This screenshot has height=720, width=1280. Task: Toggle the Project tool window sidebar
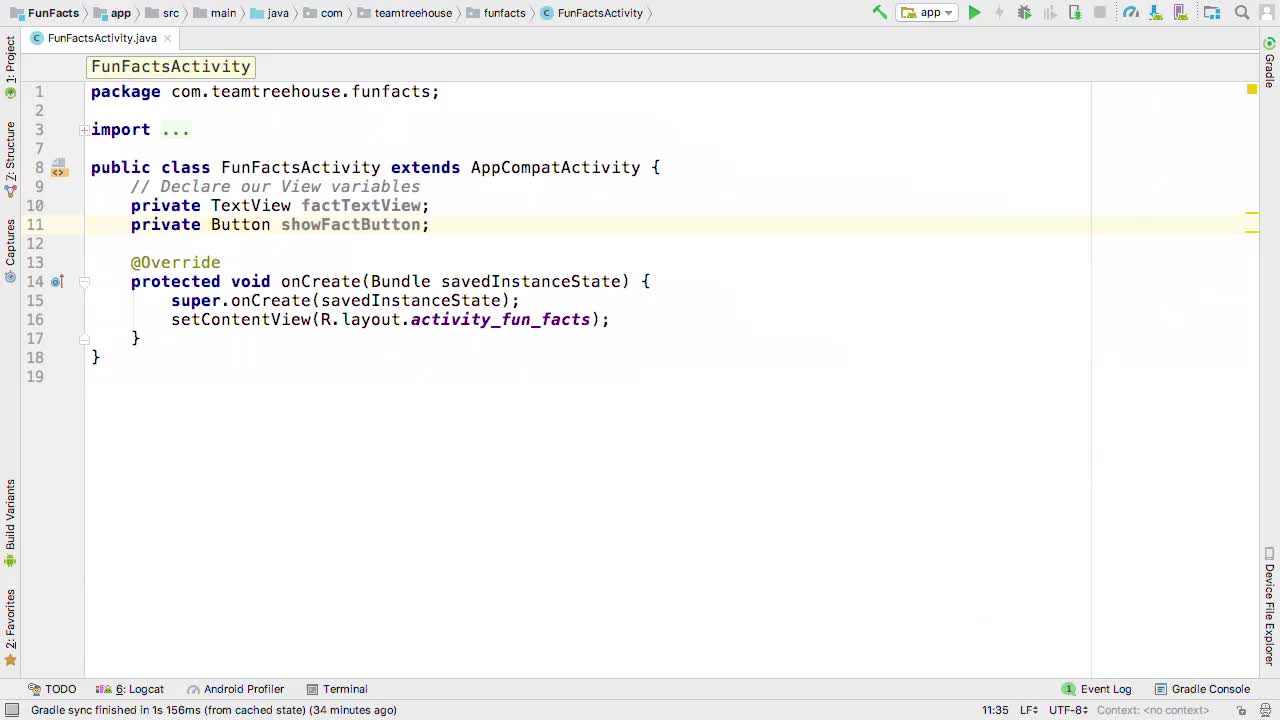click(10, 55)
